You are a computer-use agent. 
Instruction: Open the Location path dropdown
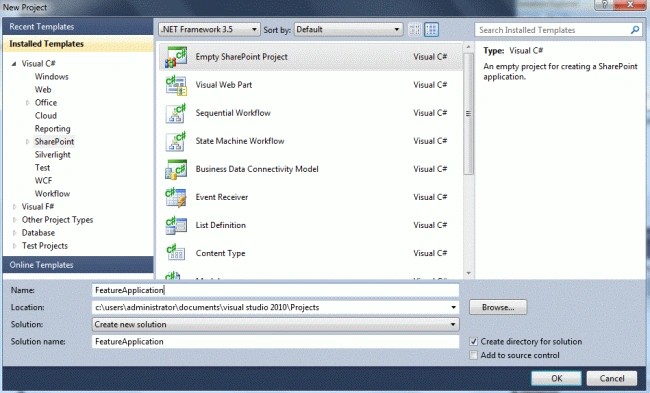454,307
